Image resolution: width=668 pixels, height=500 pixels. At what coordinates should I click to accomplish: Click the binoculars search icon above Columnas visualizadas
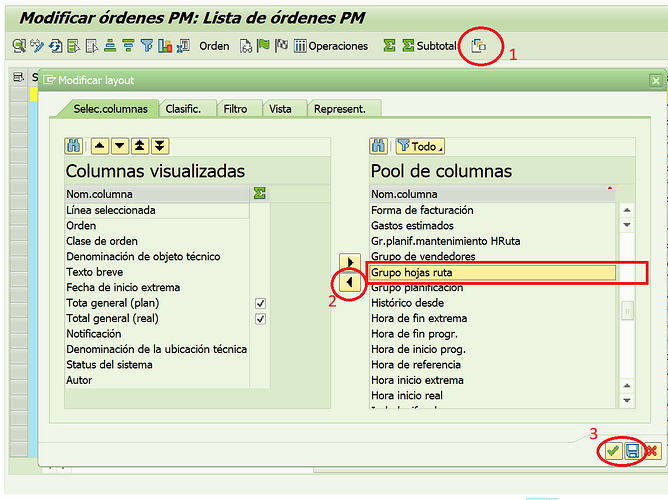73,146
